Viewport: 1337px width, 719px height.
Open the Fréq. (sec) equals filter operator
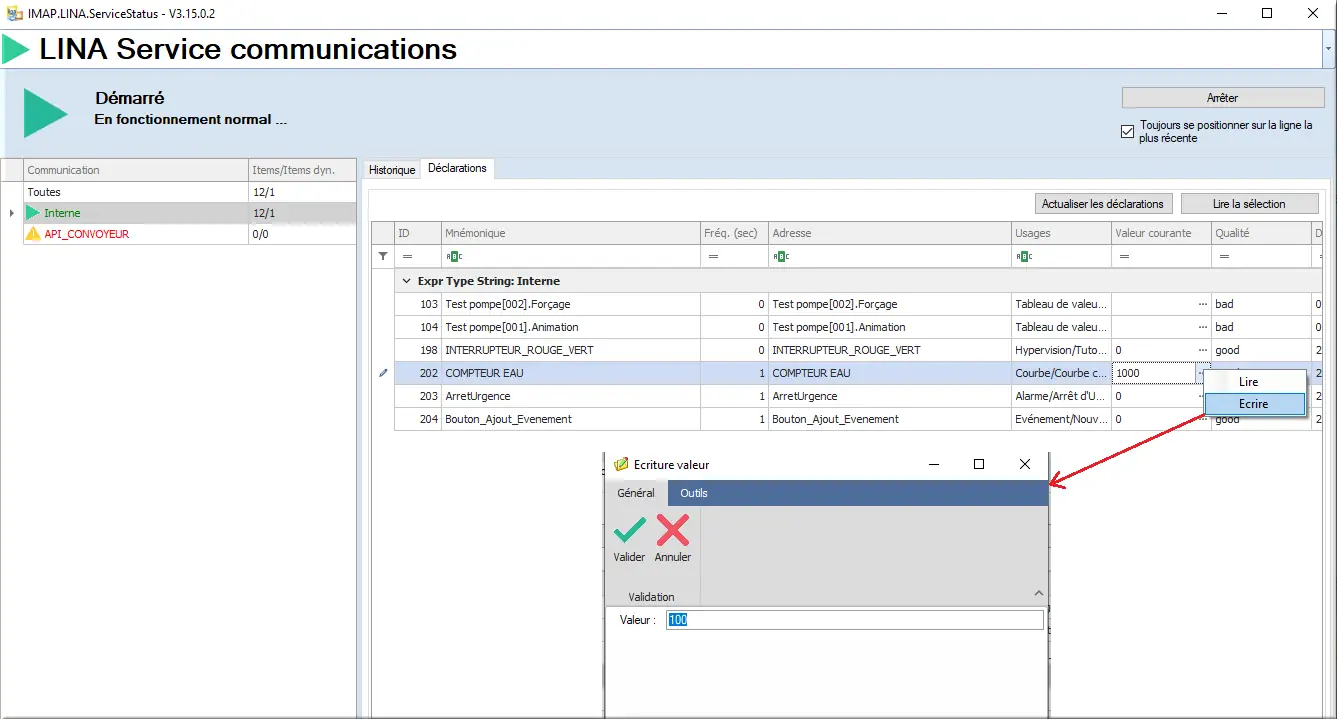click(x=713, y=257)
